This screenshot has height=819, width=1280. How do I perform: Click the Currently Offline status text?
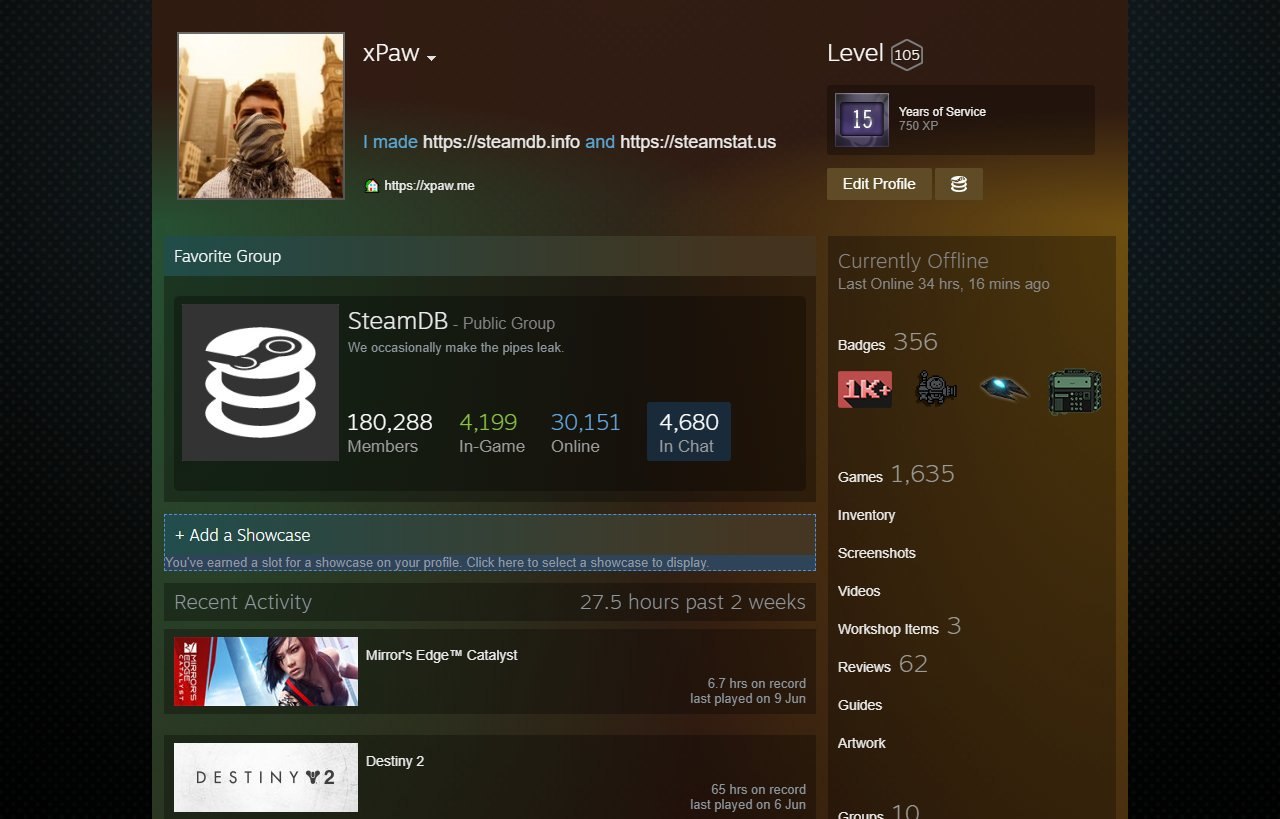[913, 261]
